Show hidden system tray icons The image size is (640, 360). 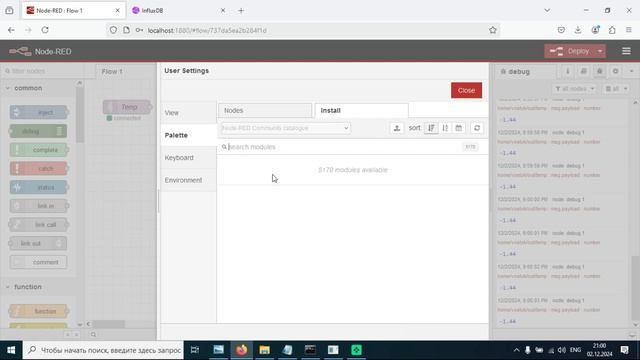(x=516, y=350)
